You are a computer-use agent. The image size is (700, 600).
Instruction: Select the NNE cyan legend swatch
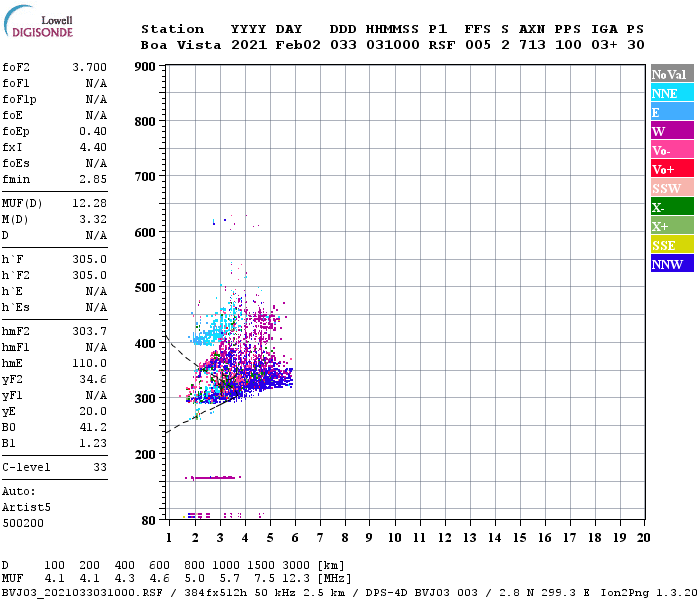[672, 93]
